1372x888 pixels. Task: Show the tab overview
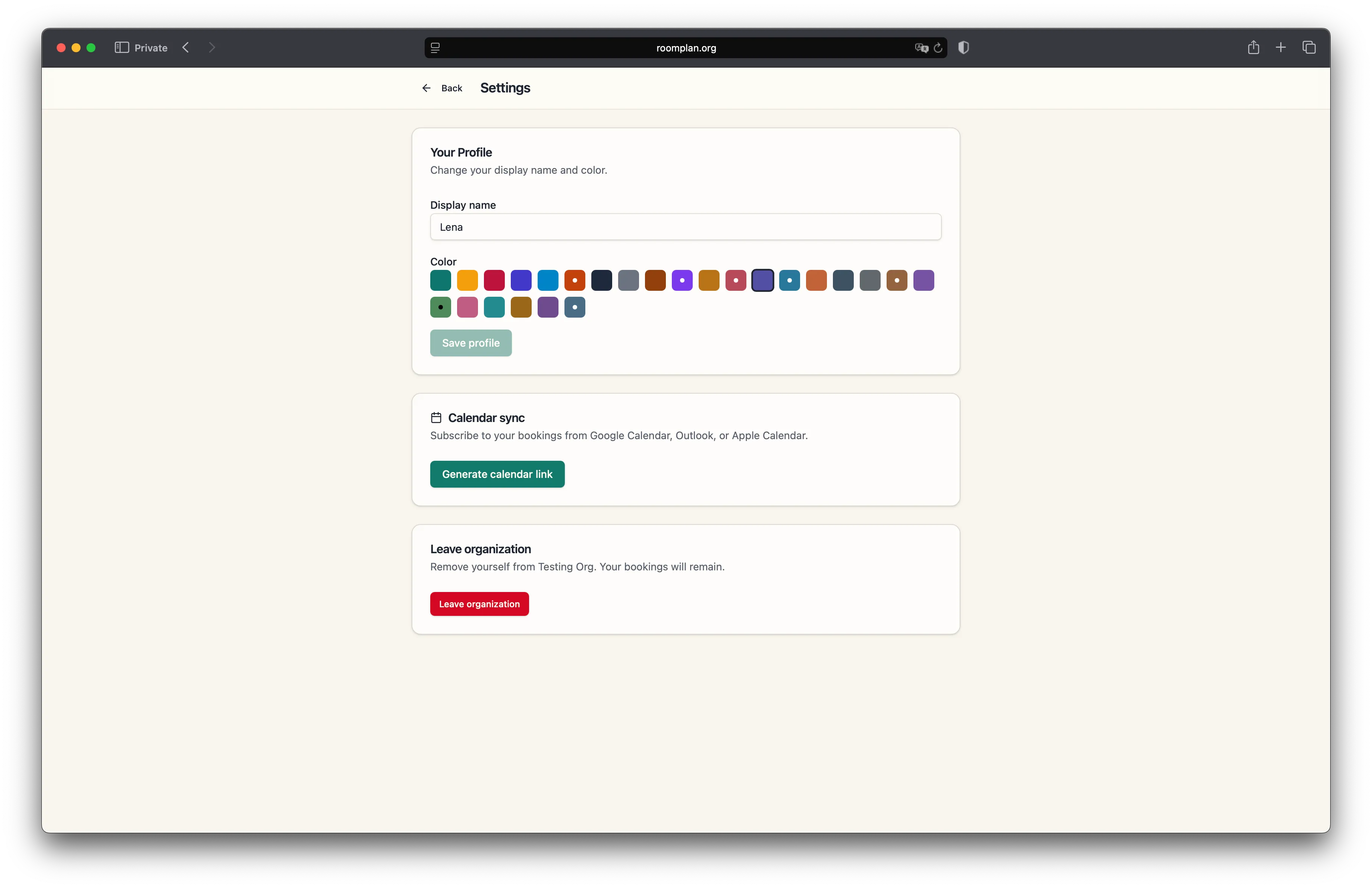click(x=1309, y=47)
